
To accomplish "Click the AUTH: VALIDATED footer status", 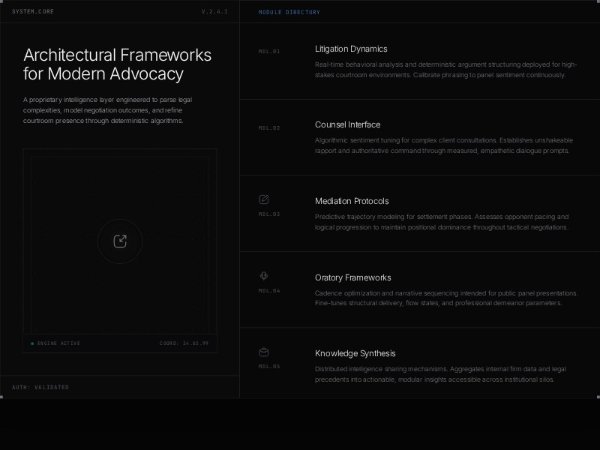I will [40, 386].
